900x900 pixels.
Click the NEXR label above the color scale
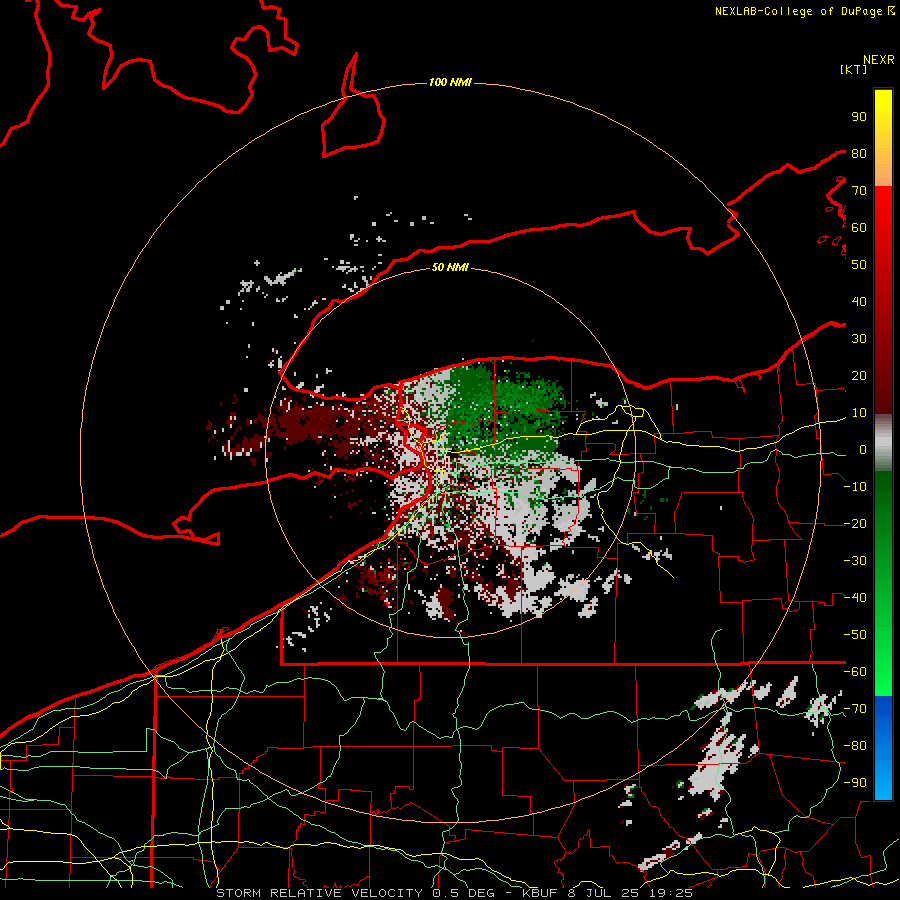879,60
